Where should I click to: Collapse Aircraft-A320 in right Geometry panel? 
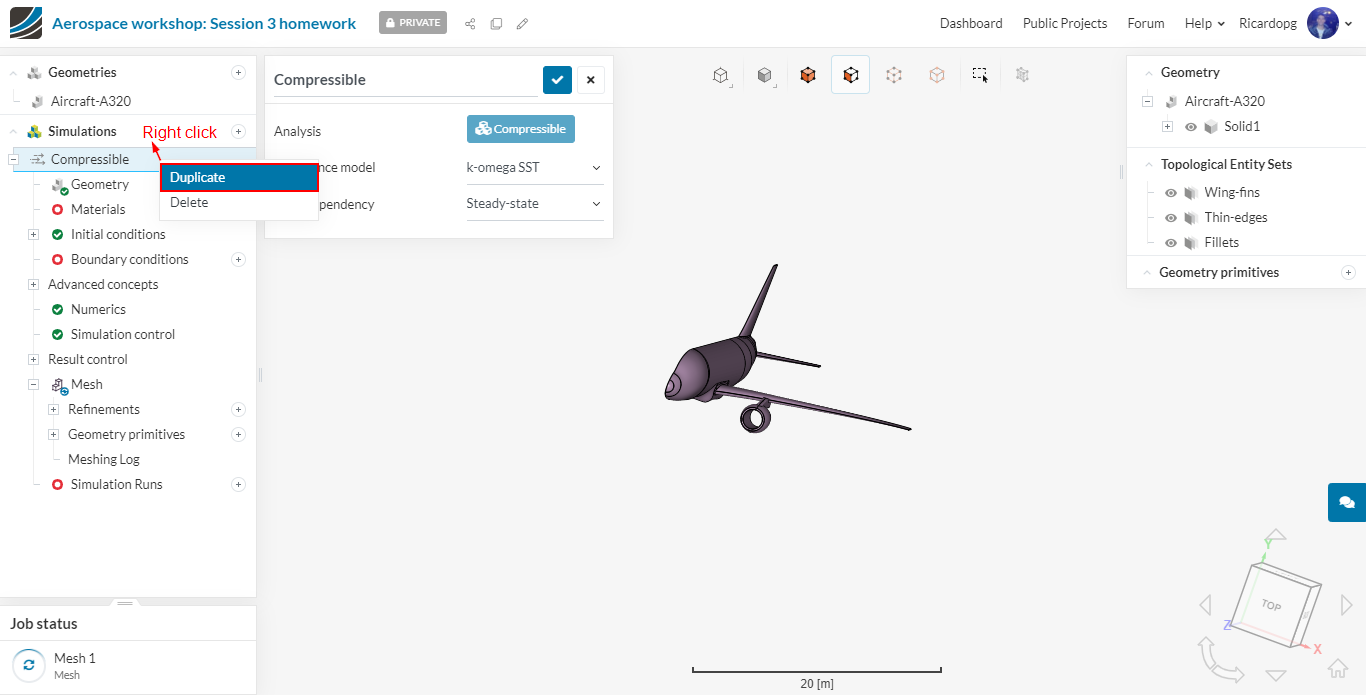tap(1147, 101)
